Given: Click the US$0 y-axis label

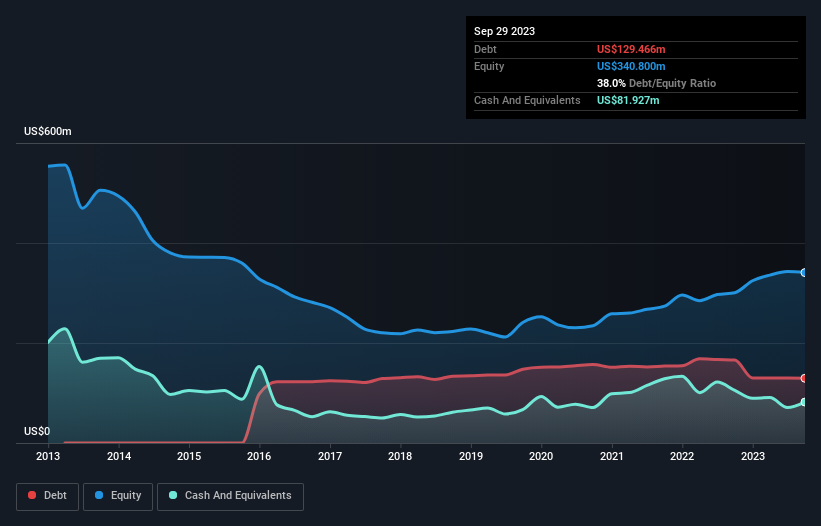Looking at the screenshot, I should [37, 431].
